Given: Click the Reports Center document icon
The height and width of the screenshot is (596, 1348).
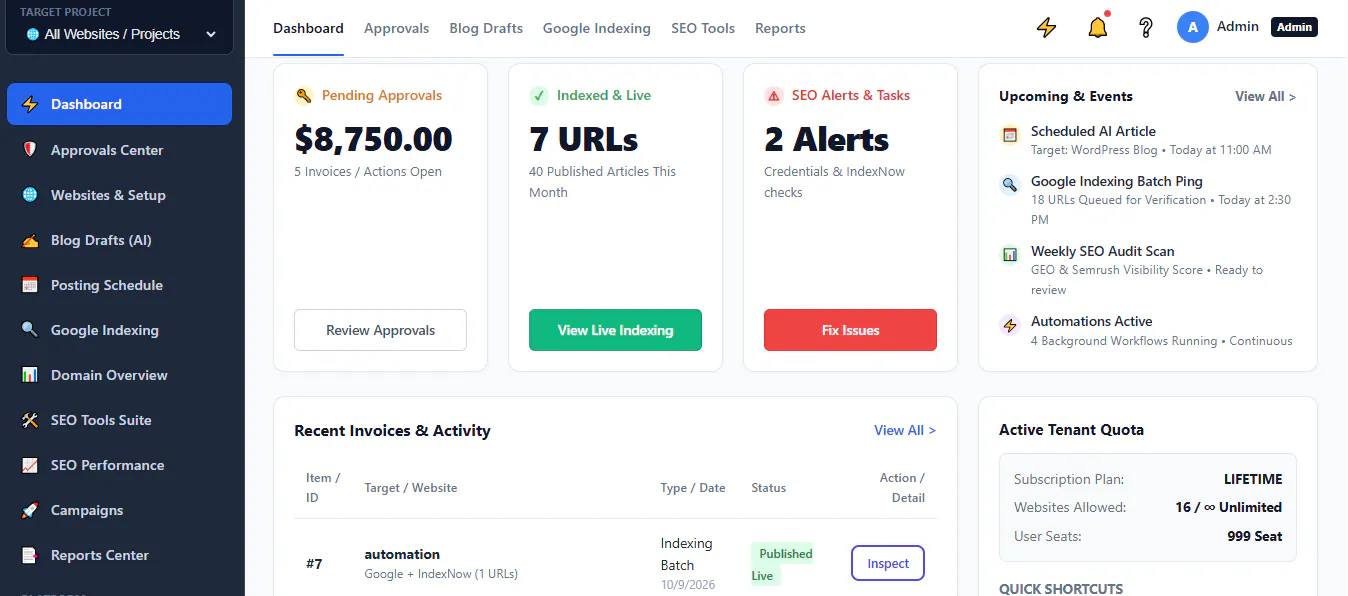Looking at the screenshot, I should click(30, 555).
